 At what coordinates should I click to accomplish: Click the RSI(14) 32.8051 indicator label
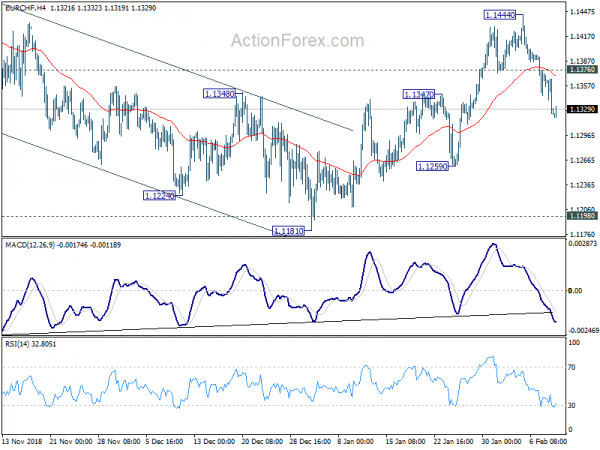point(31,344)
